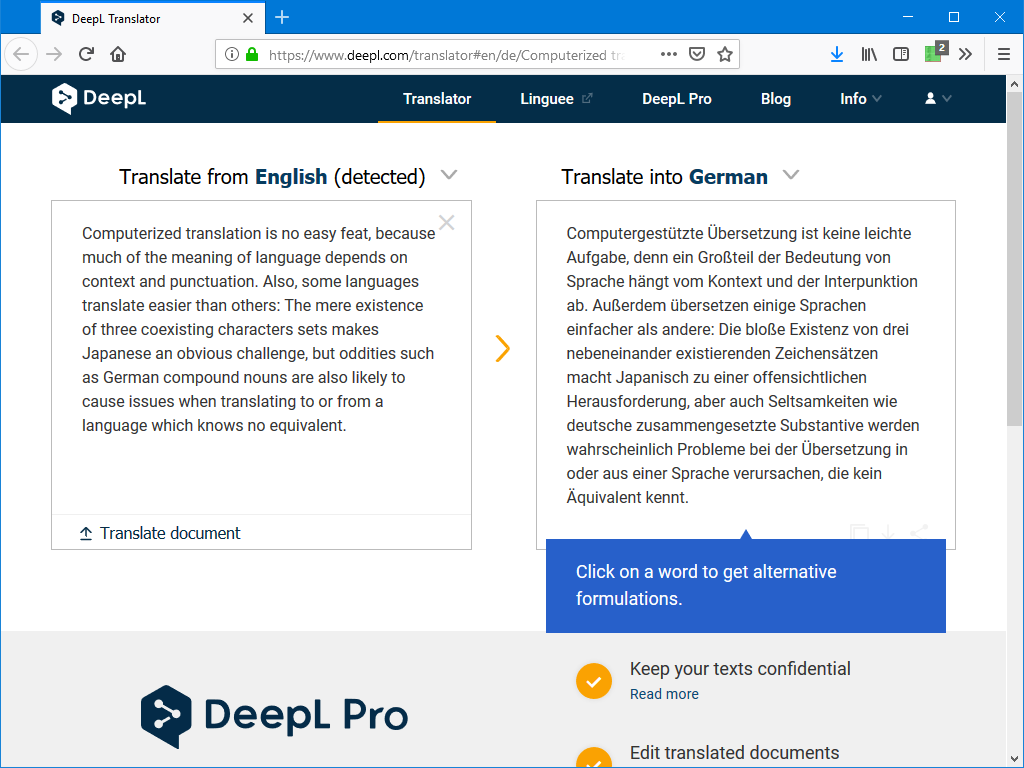The width and height of the screenshot is (1024, 768).
Task: Open the Linguee link in the navigation
Action: coord(556,99)
